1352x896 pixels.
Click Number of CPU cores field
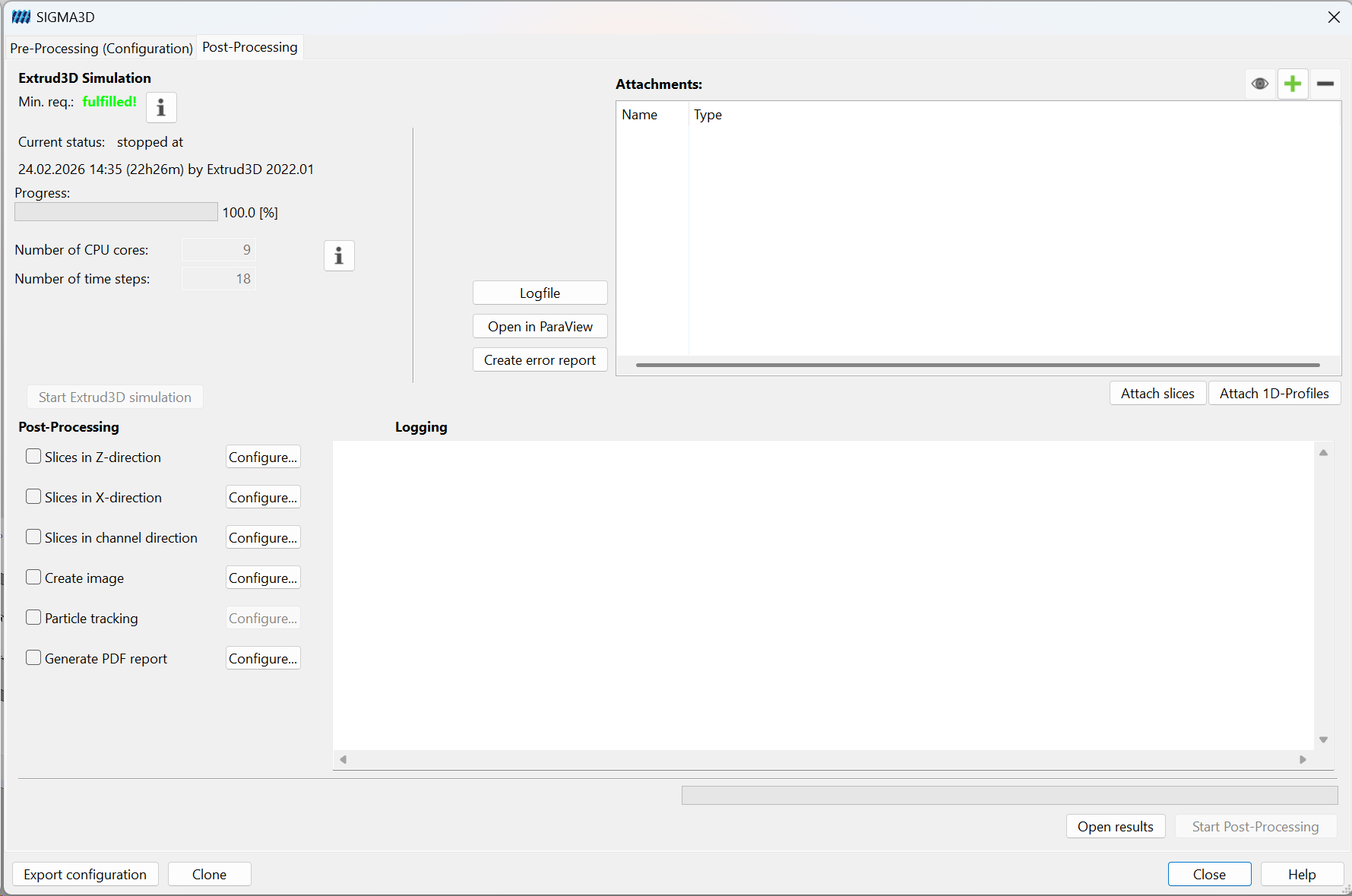219,250
